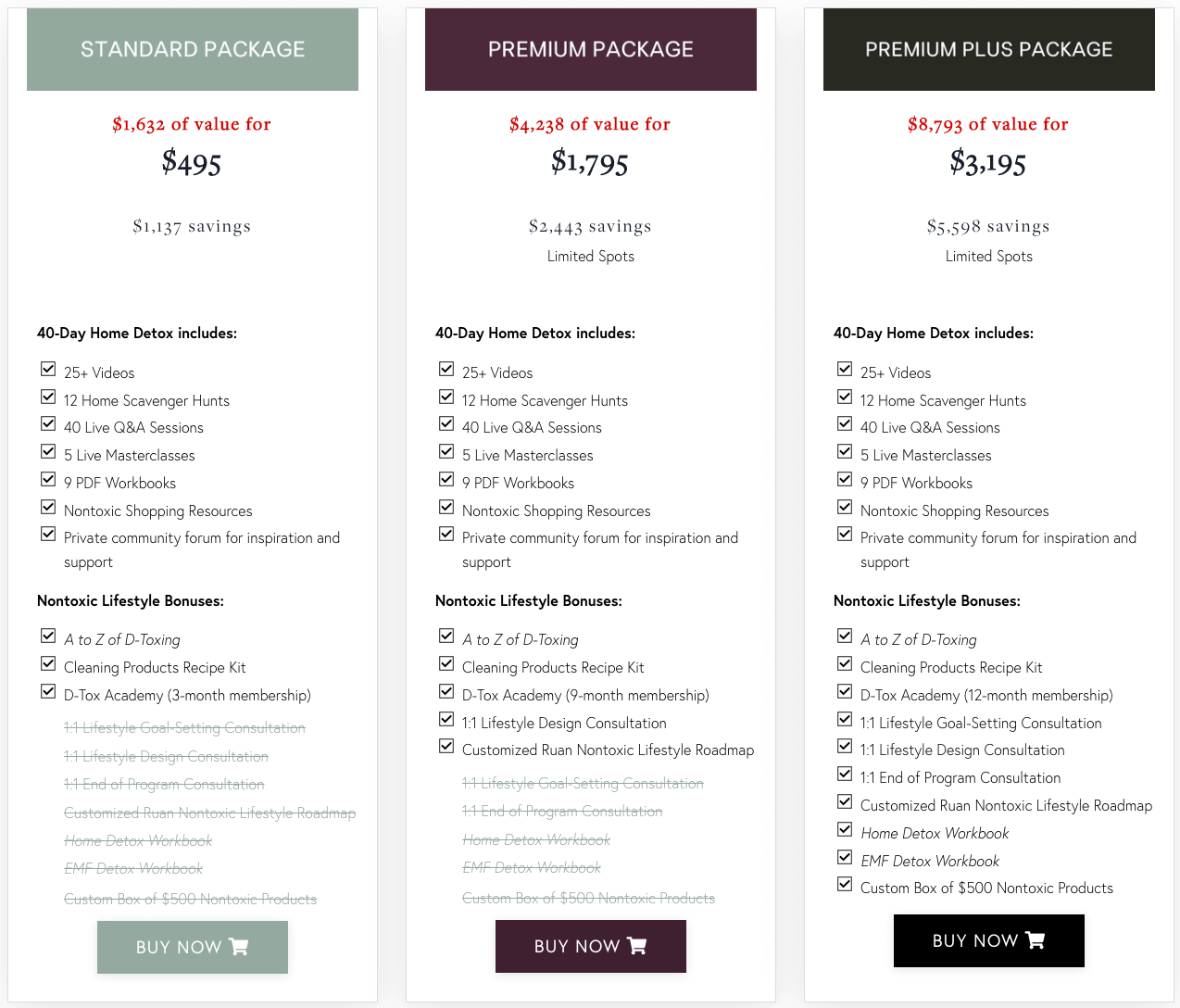Select the PREMIUM PLUS PACKAGE header
Image resolution: width=1180 pixels, height=1008 pixels.
click(x=989, y=49)
